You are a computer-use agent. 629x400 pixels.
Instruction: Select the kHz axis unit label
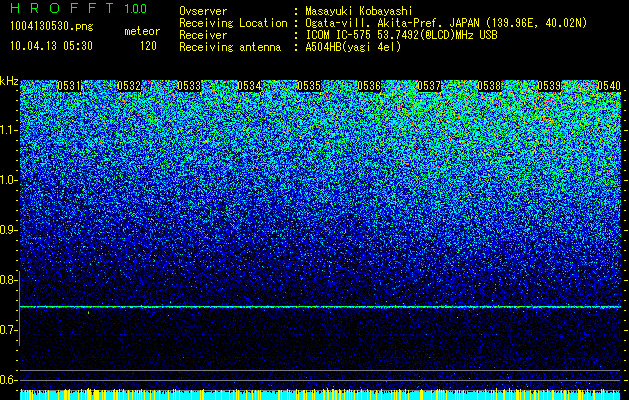(9, 81)
